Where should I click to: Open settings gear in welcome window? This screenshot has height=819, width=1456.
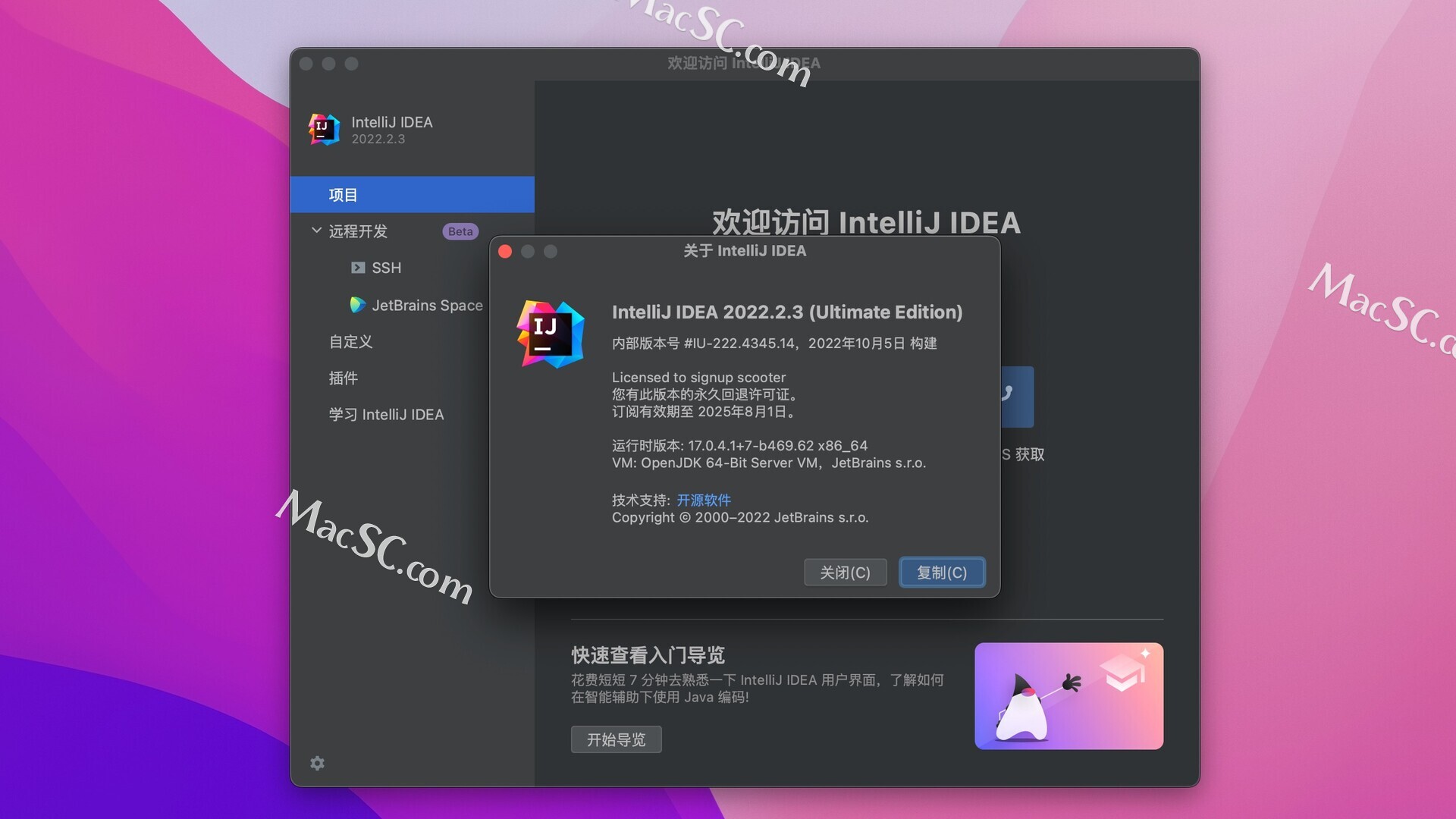[x=317, y=763]
